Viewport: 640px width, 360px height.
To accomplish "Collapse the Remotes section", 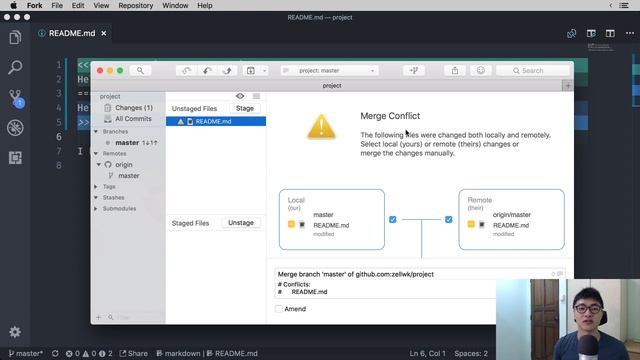I will [96, 153].
